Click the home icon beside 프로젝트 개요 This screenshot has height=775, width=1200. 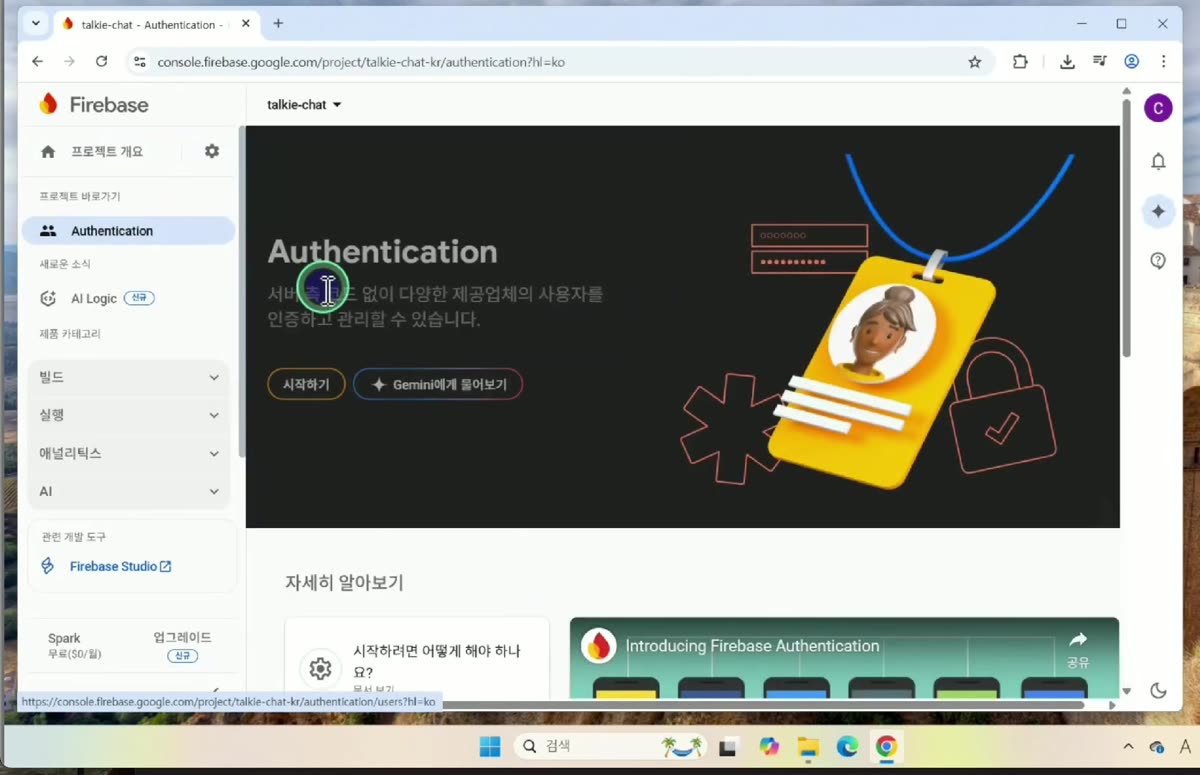(48, 152)
